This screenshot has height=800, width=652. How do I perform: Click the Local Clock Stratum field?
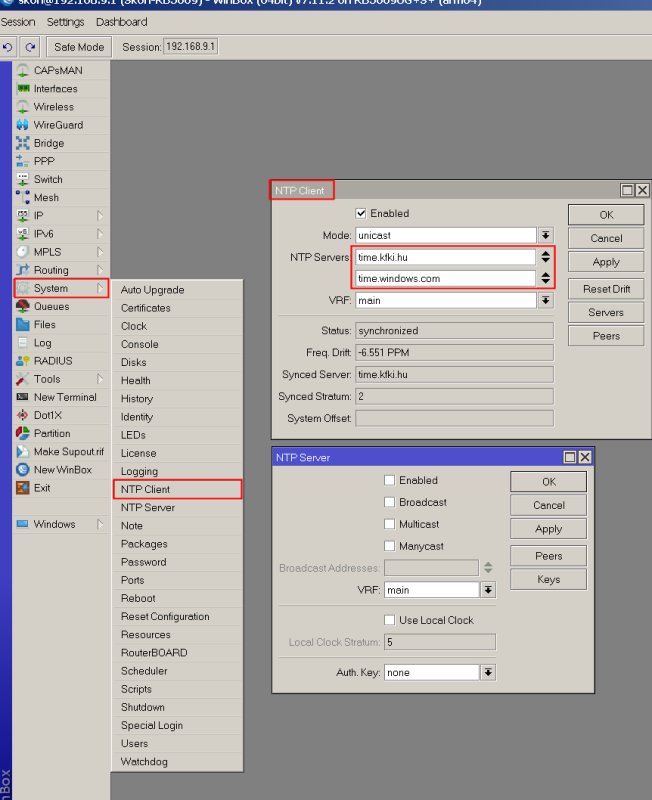coord(440,642)
